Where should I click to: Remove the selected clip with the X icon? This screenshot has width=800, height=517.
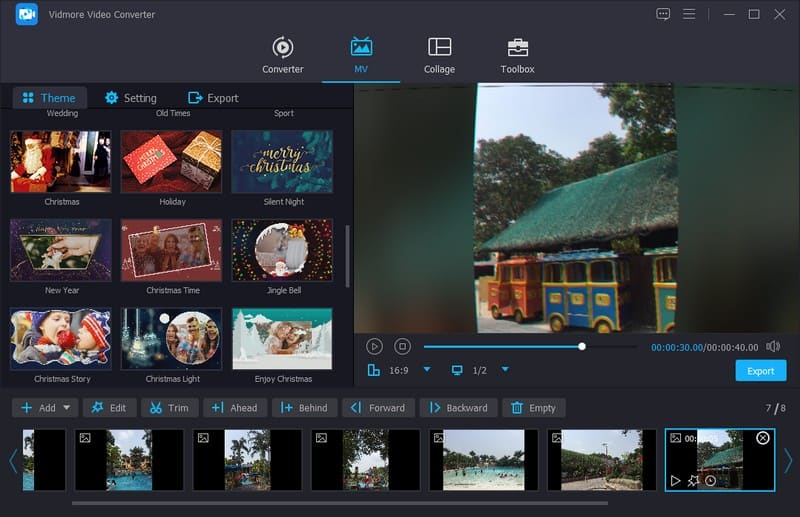tap(763, 438)
